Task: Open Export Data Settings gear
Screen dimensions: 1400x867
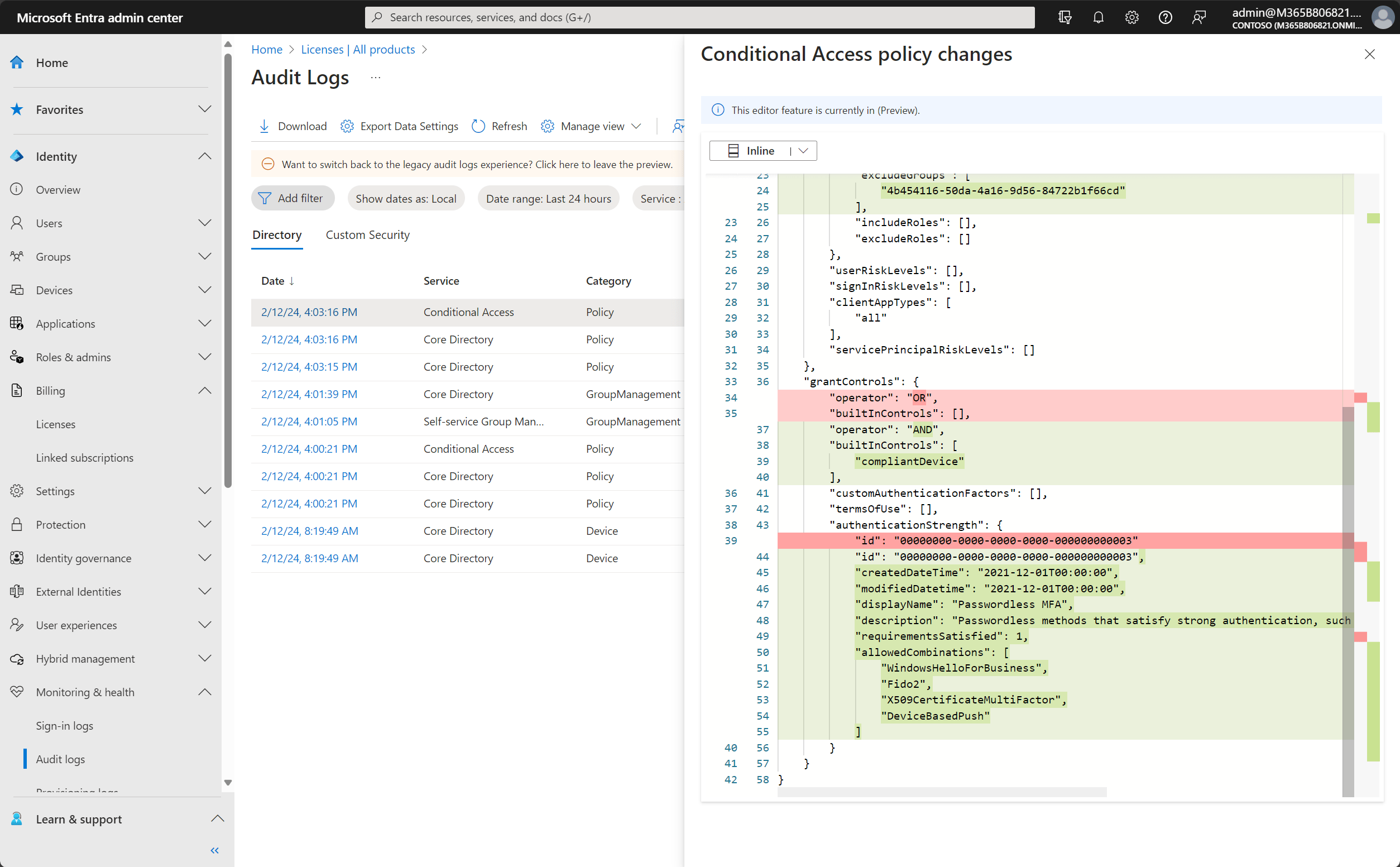Action: (x=347, y=126)
